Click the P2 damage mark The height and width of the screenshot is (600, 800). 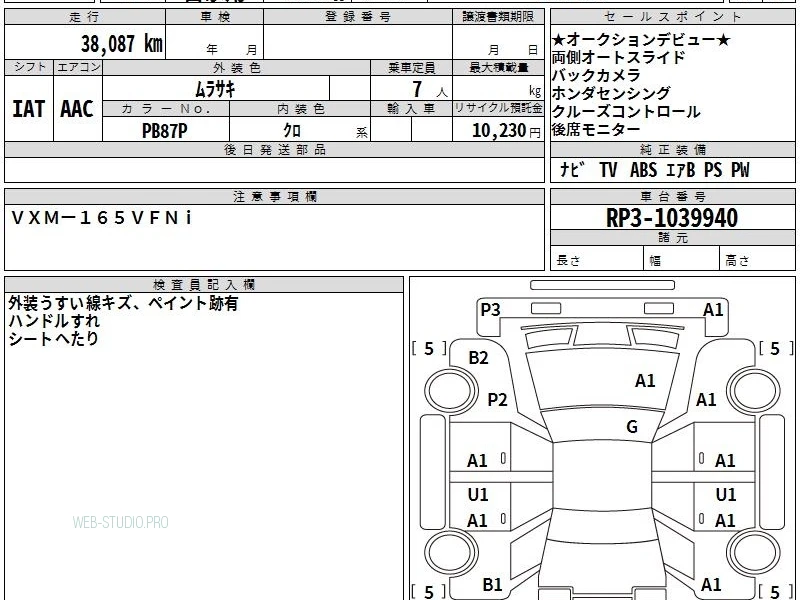coord(497,399)
